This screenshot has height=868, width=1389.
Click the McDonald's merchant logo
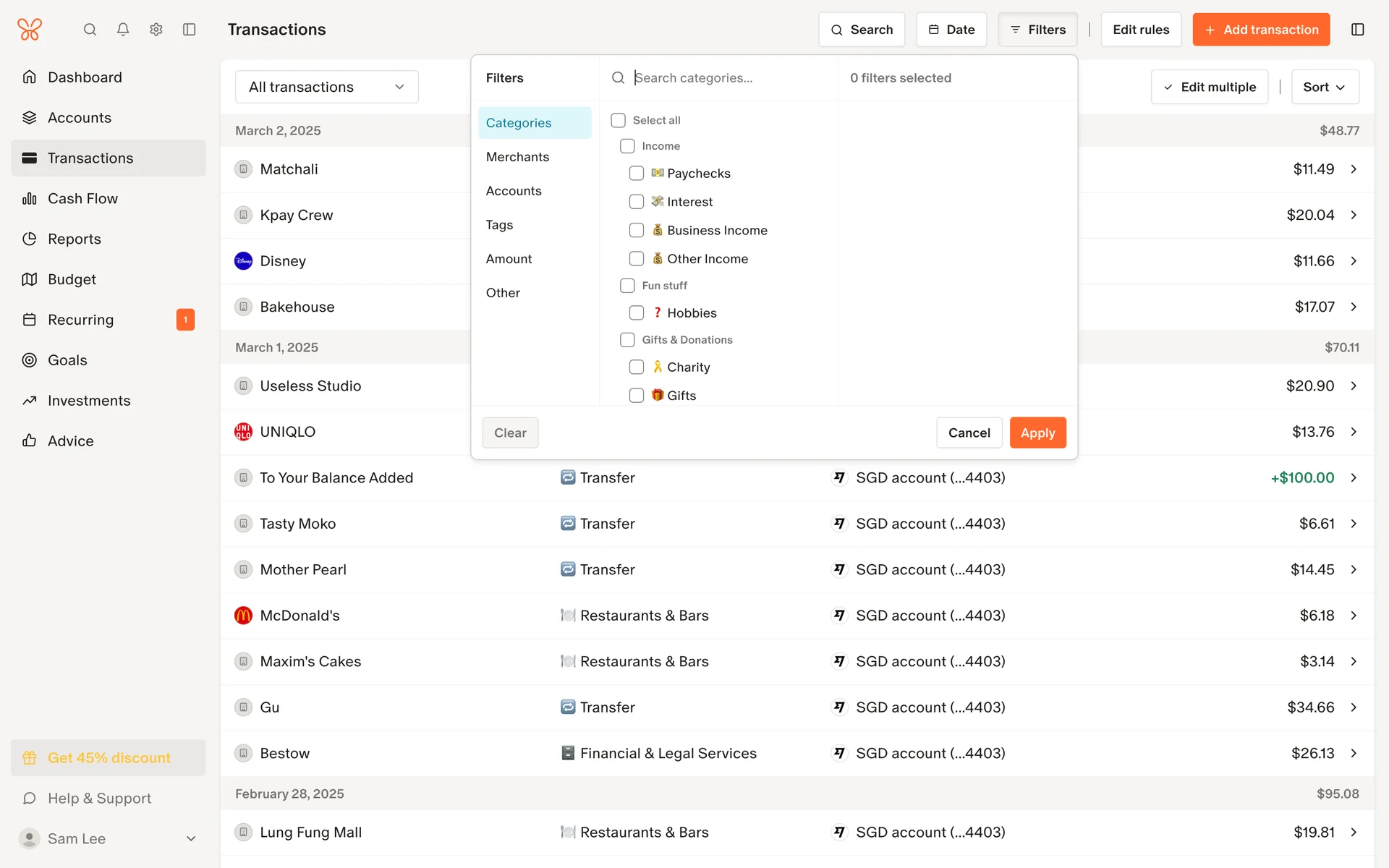(244, 616)
